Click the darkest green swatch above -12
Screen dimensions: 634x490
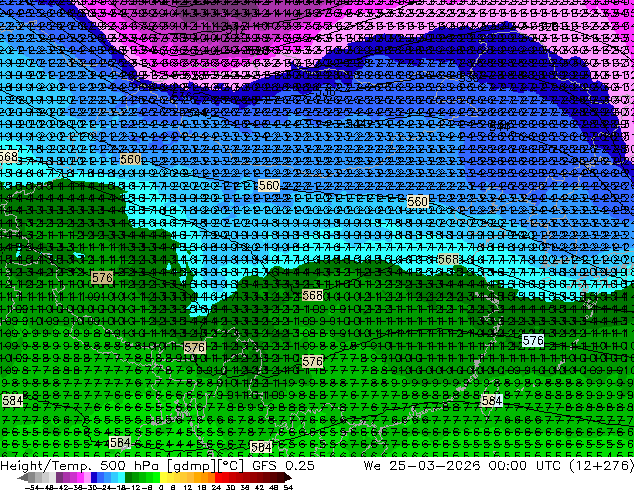(x=129, y=478)
